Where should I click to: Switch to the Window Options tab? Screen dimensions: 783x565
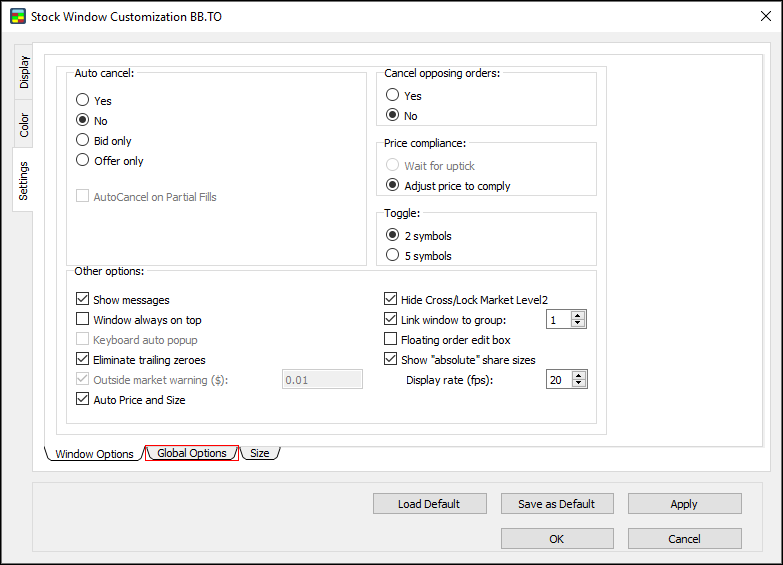94,454
